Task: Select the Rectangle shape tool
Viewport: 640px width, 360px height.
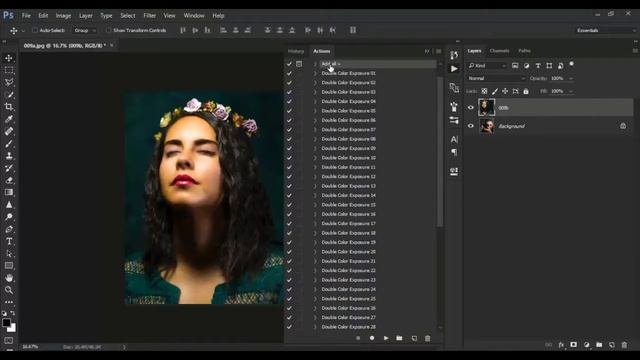Action: click(9, 266)
